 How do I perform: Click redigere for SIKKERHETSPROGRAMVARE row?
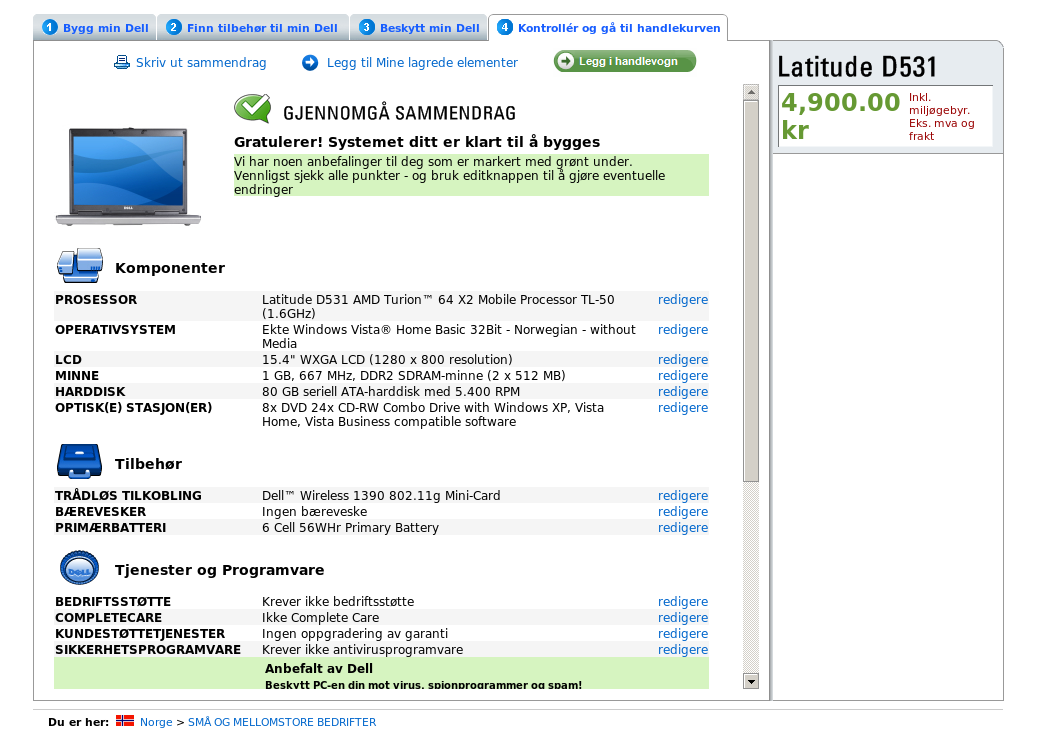pyautogui.click(x=683, y=650)
